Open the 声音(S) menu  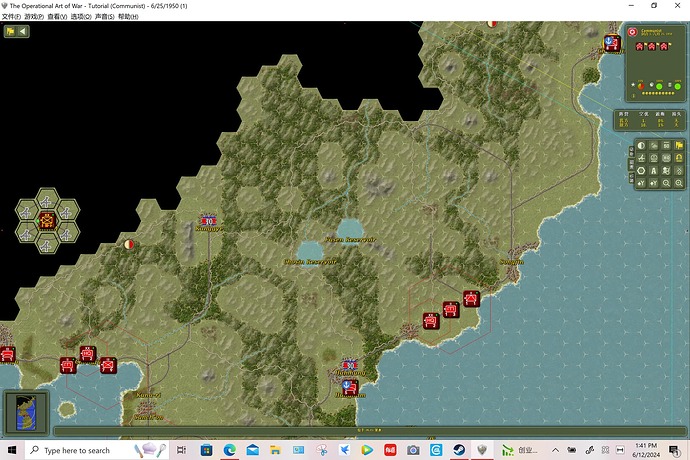pyautogui.click(x=105, y=17)
